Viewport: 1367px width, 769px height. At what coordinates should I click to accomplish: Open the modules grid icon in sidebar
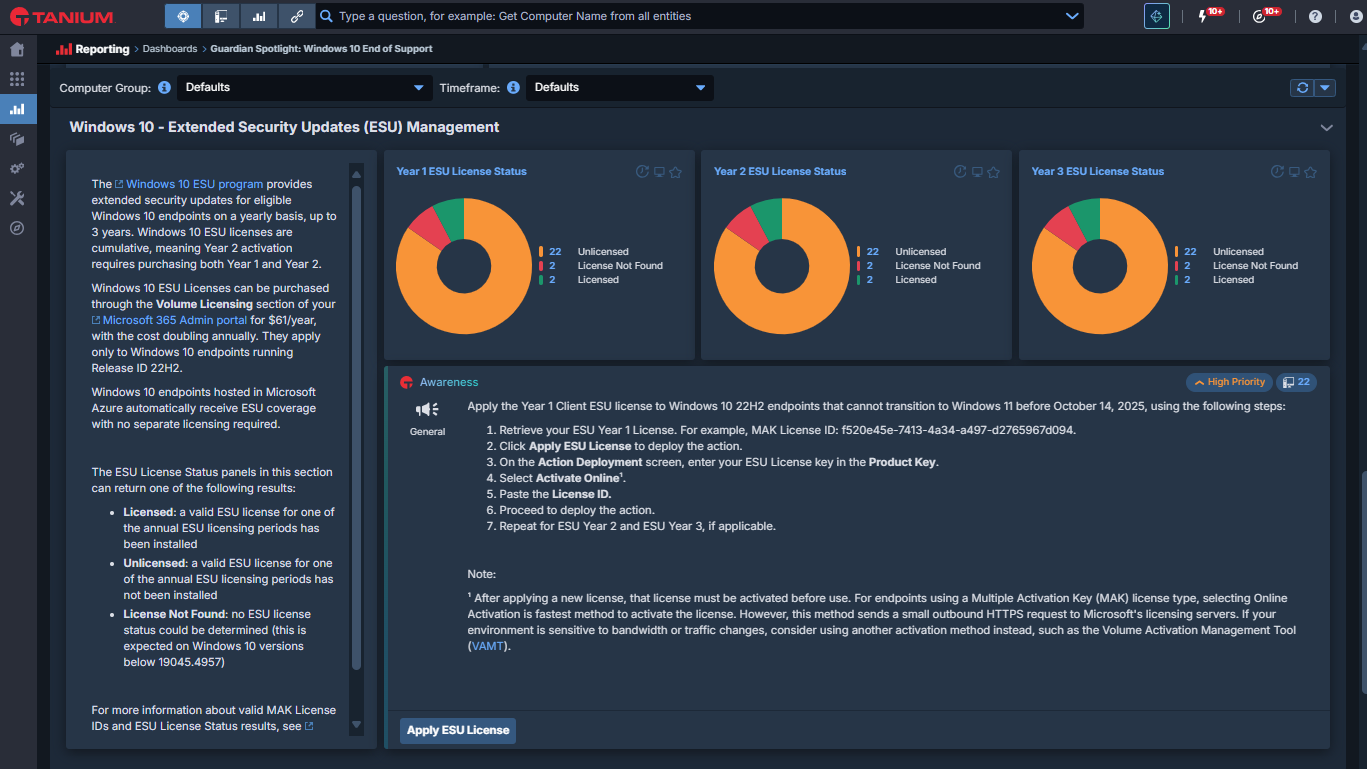click(x=17, y=79)
